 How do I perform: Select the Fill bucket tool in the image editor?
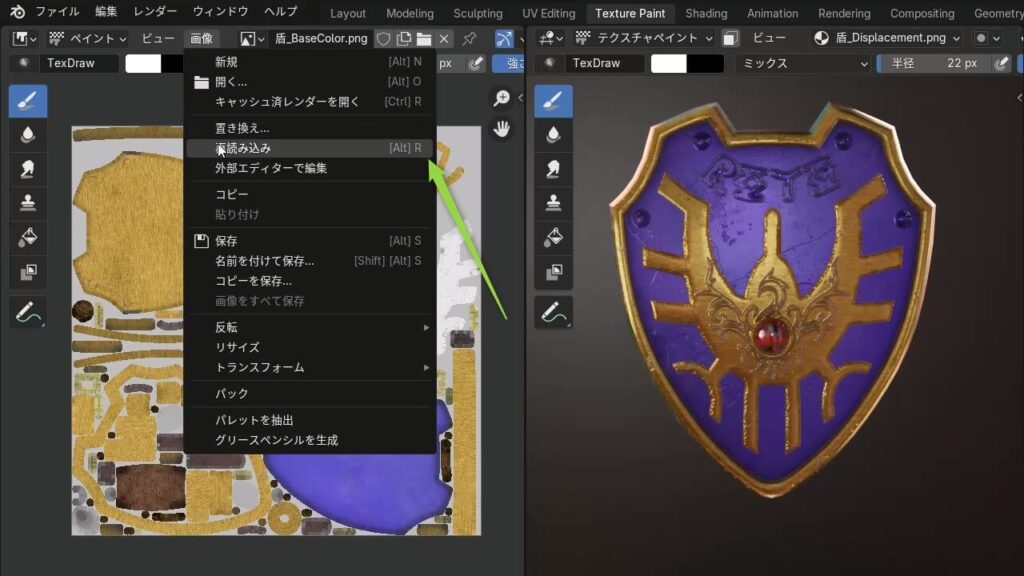click(x=27, y=237)
